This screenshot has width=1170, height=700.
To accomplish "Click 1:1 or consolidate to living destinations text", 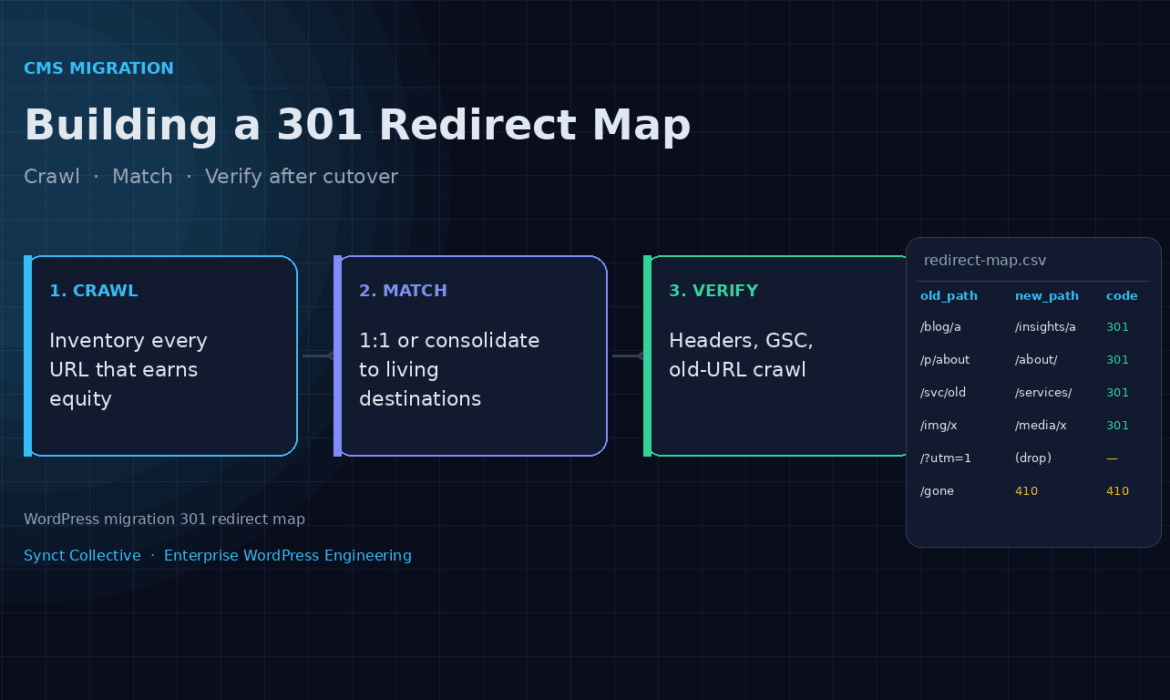I will [449, 369].
